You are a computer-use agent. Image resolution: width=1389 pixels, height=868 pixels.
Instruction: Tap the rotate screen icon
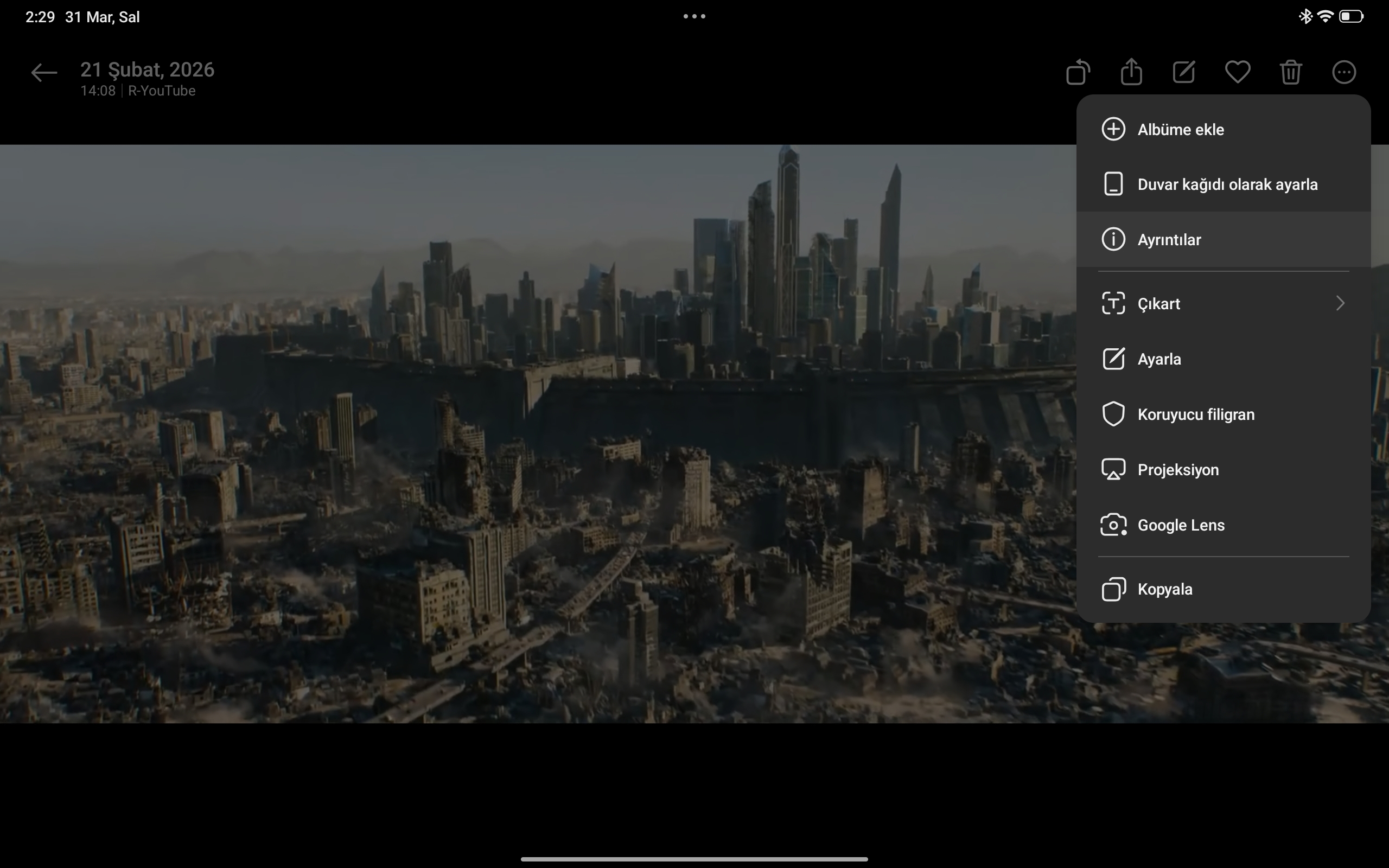coord(1078,72)
